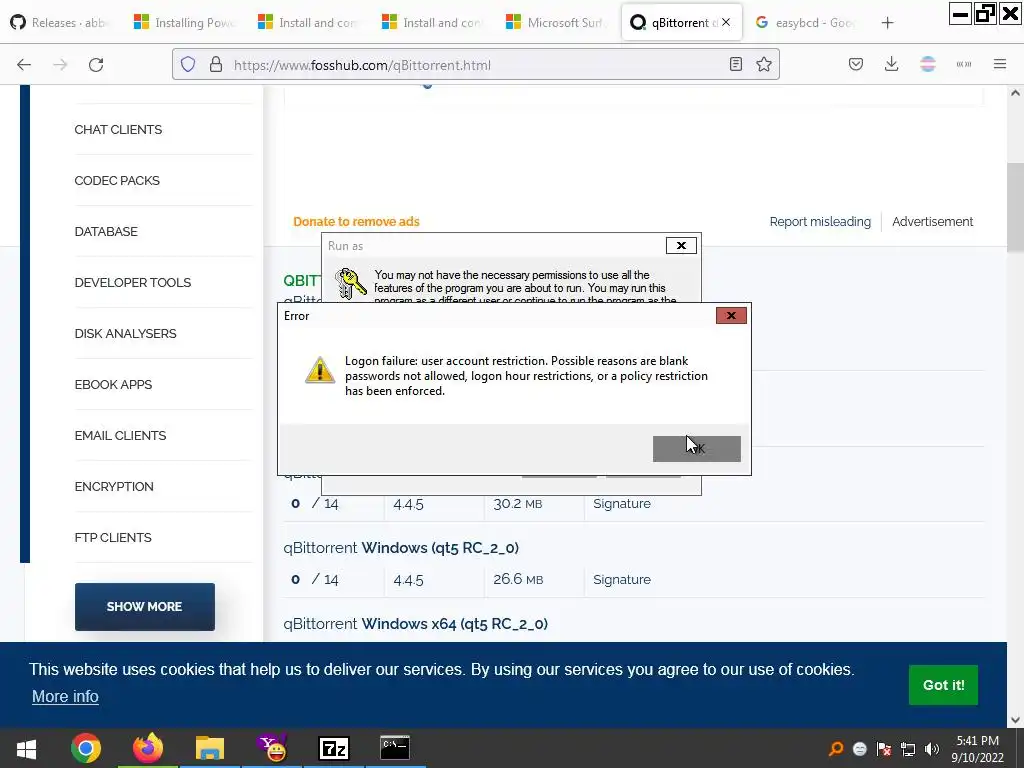Viewport: 1024px width, 768px height.
Task: Download qBittorrent Windows x64 (qt5 RC_2_0)
Action: (415, 624)
